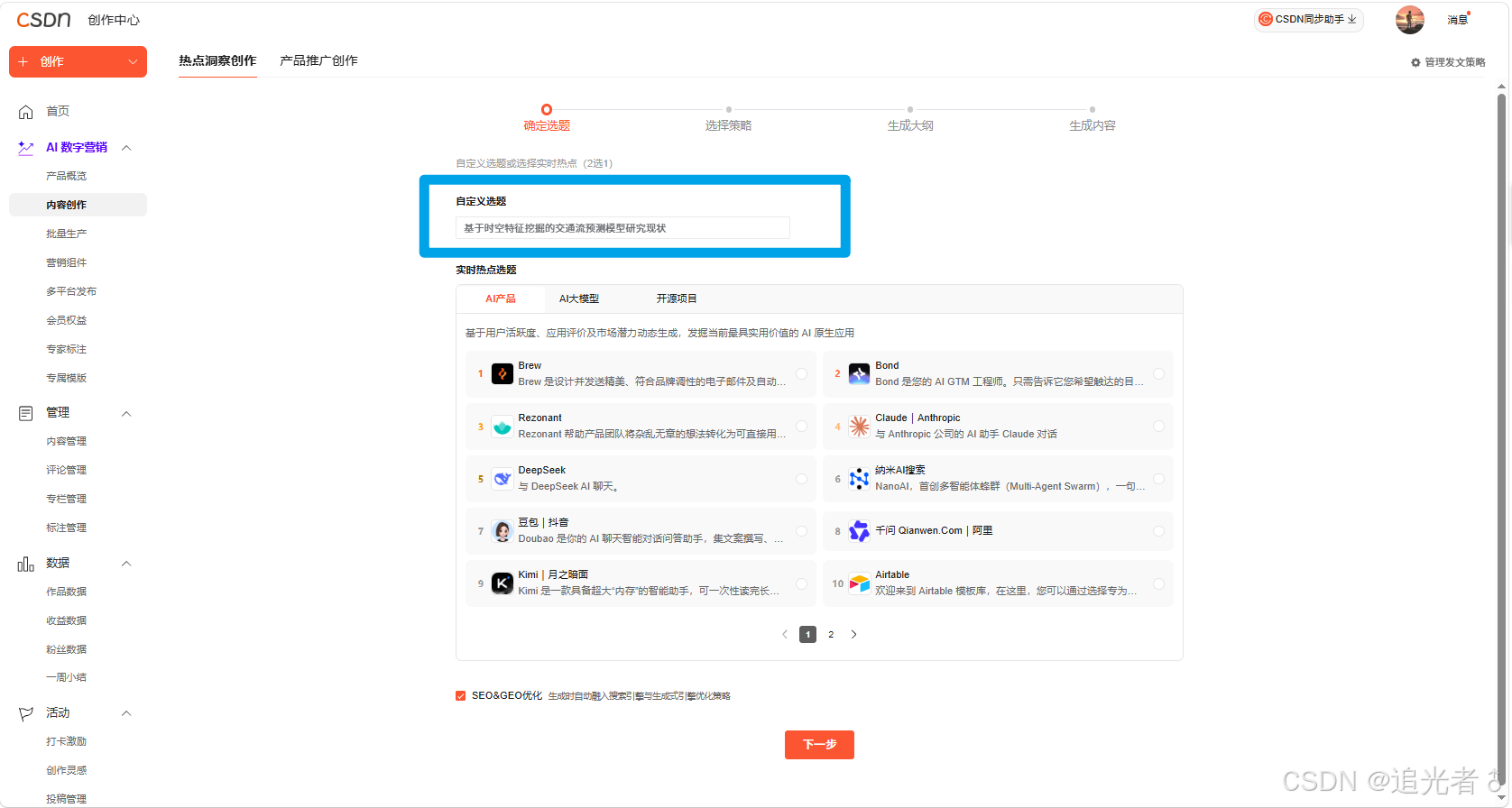Screen dimensions: 1512x808
Task: Go to next page arrow
Action: 854,635
